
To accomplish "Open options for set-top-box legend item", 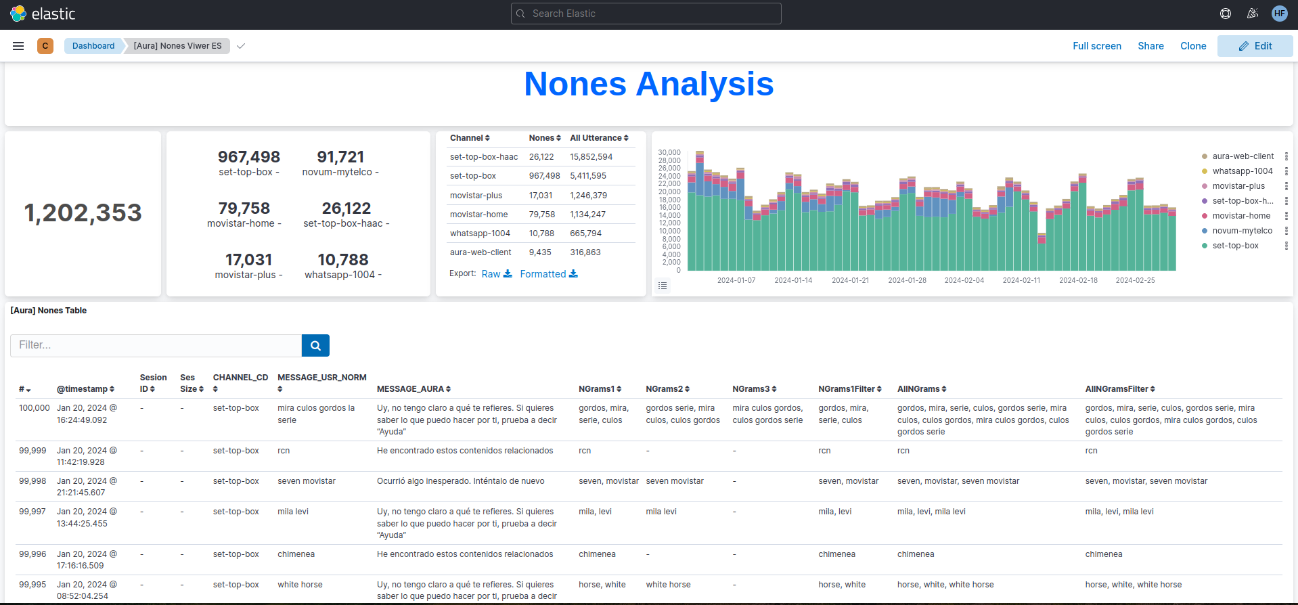I will pos(1286,245).
